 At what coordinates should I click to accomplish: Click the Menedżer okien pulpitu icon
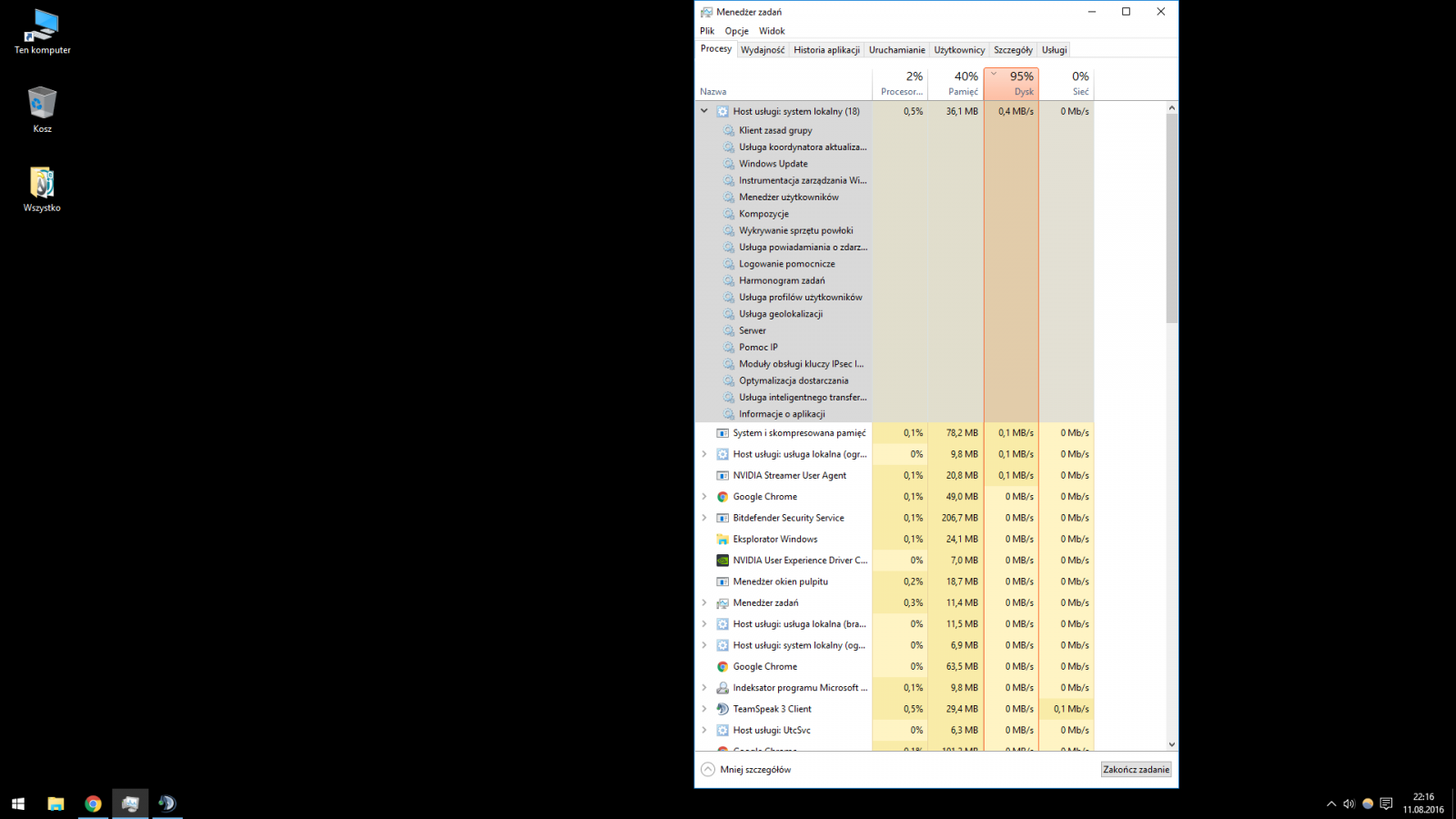click(723, 581)
